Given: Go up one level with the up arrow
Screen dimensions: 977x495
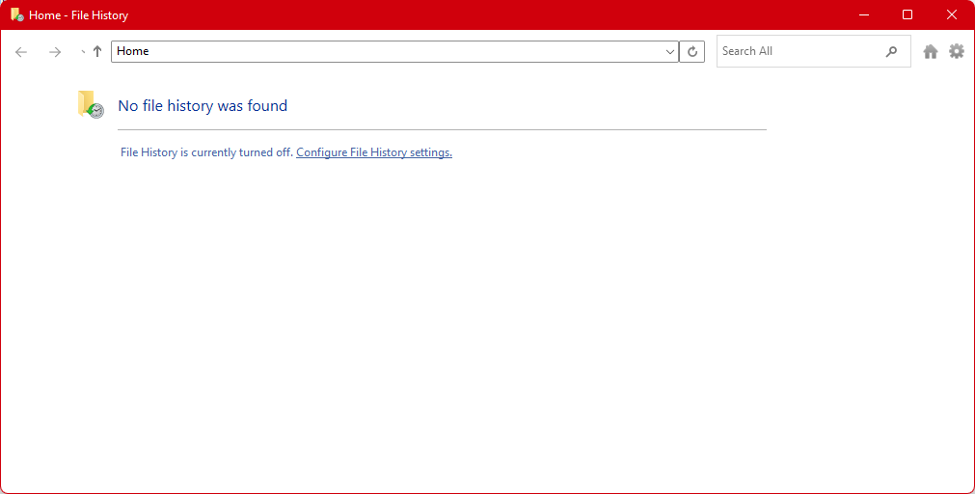Looking at the screenshot, I should (x=97, y=52).
